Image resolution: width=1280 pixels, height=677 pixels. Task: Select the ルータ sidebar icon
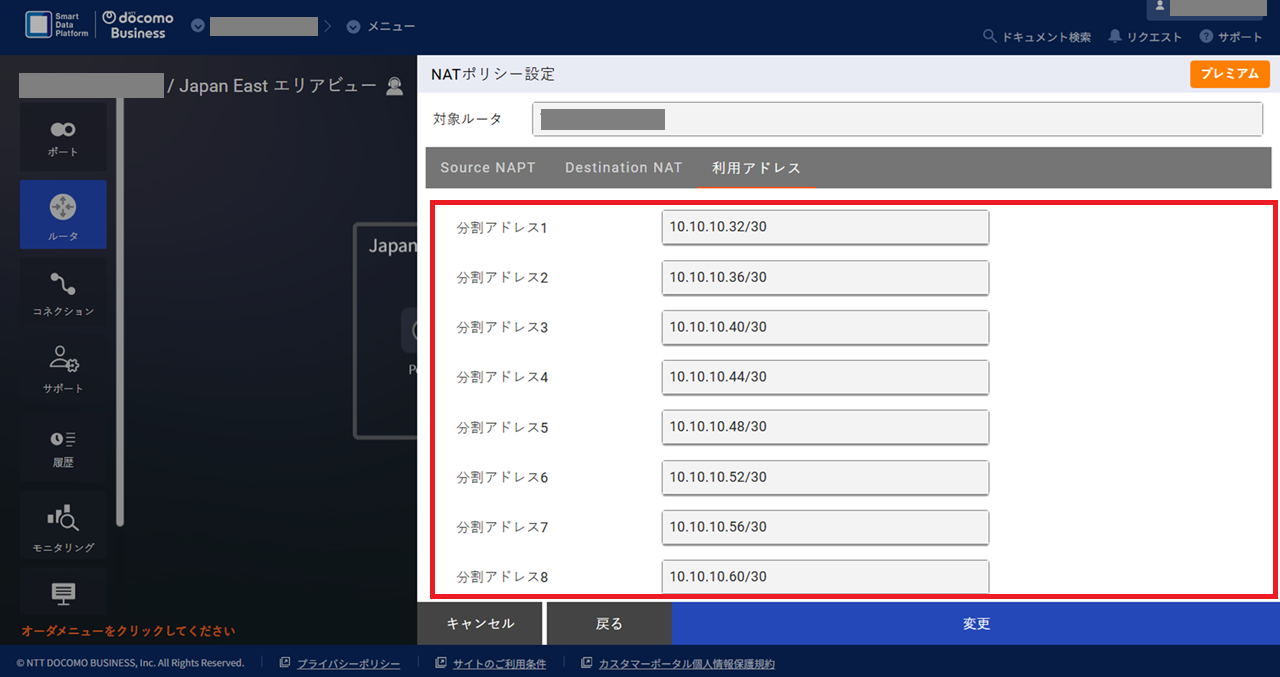(x=63, y=214)
